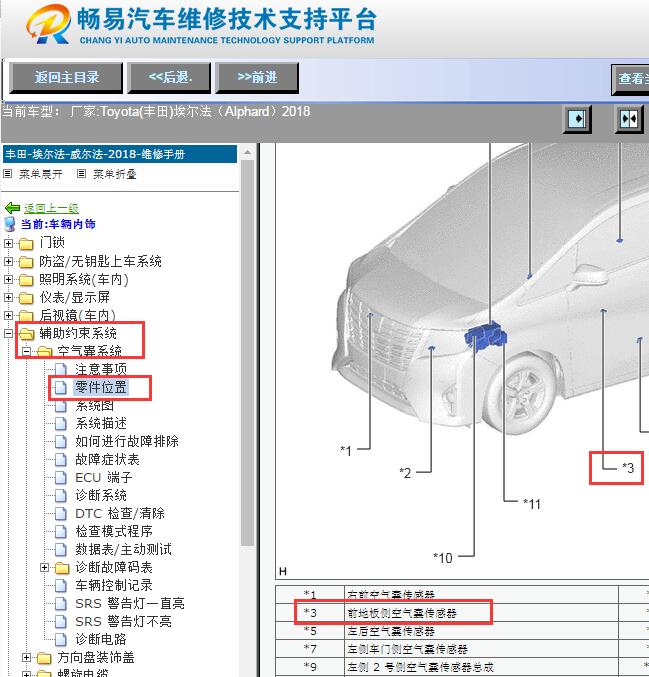
Task: Click the blue airbag ECU component in diagram
Action: pyautogui.click(x=485, y=335)
